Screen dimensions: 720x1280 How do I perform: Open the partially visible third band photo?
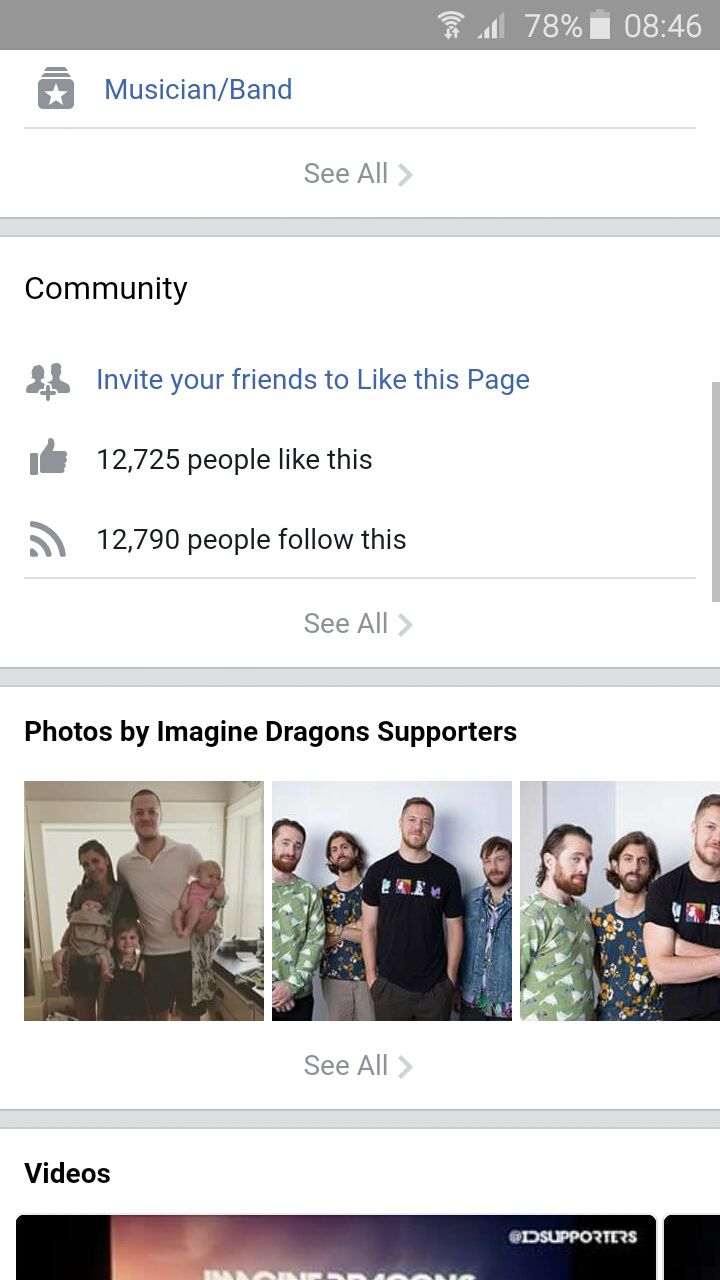click(x=620, y=901)
